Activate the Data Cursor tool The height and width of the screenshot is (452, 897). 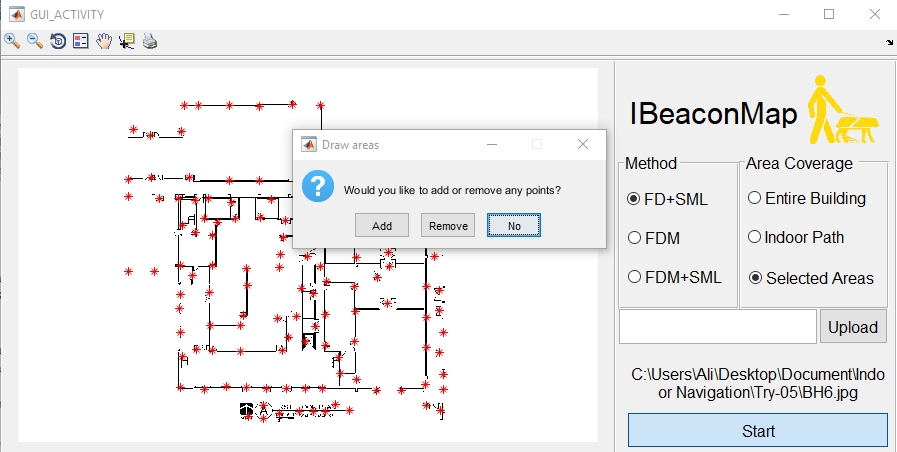127,41
